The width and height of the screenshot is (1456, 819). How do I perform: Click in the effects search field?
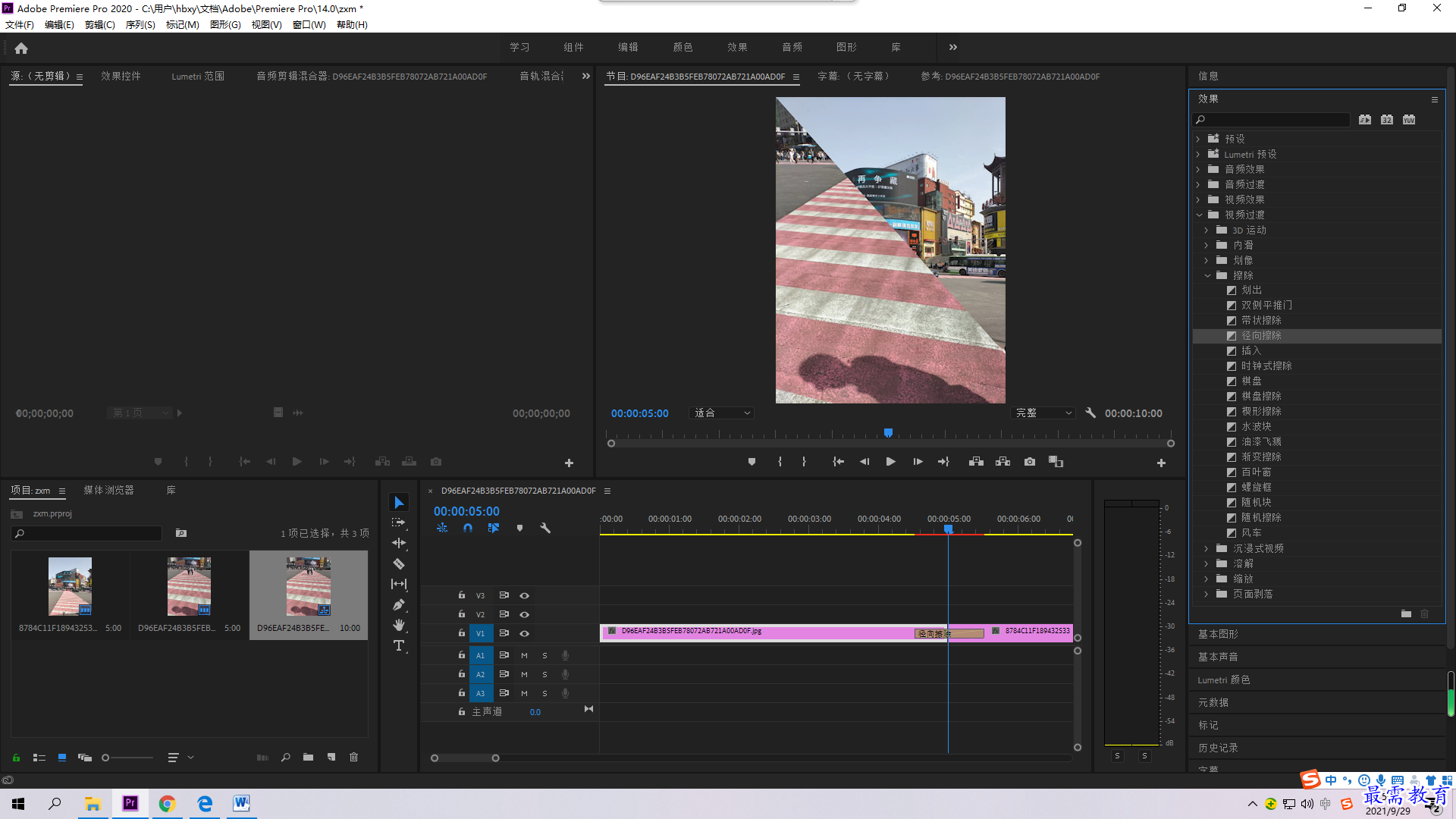(x=1272, y=120)
